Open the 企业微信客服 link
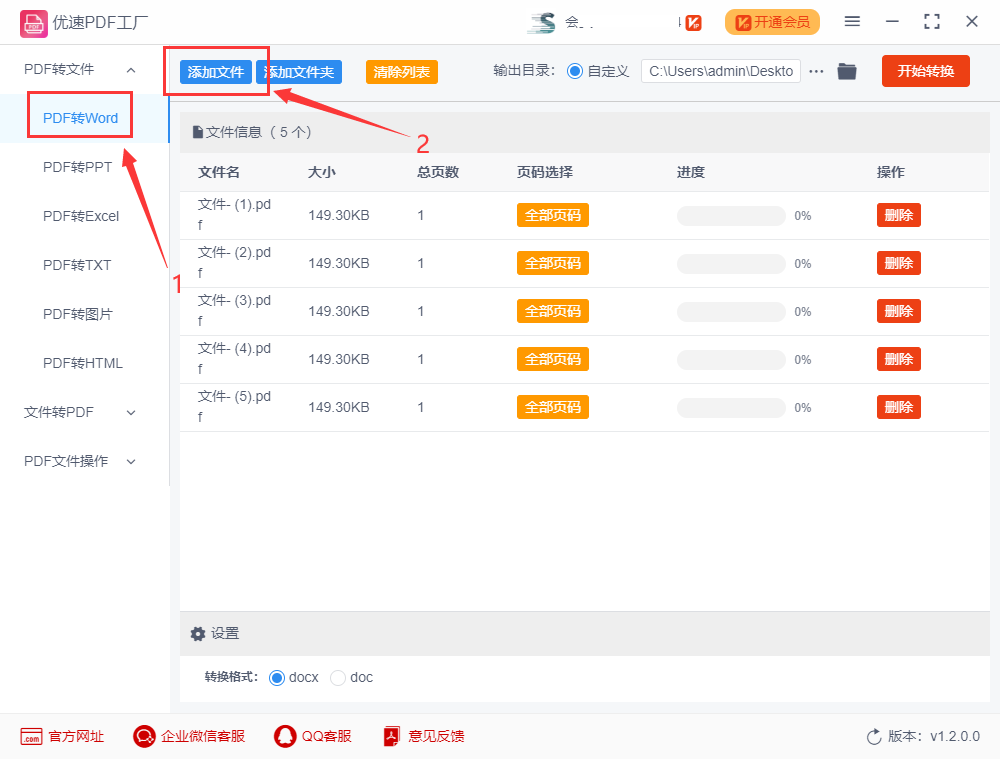This screenshot has width=1000, height=760. point(203,736)
